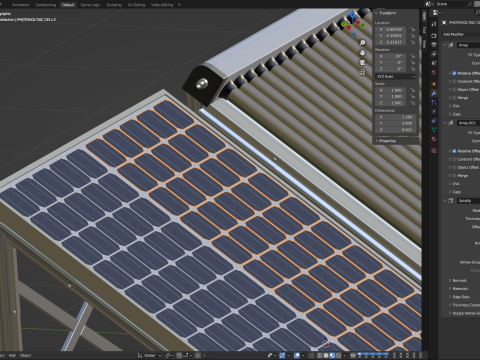480x360 pixels.
Task: Enable first Array's Merge checkbox
Action: (454, 98)
